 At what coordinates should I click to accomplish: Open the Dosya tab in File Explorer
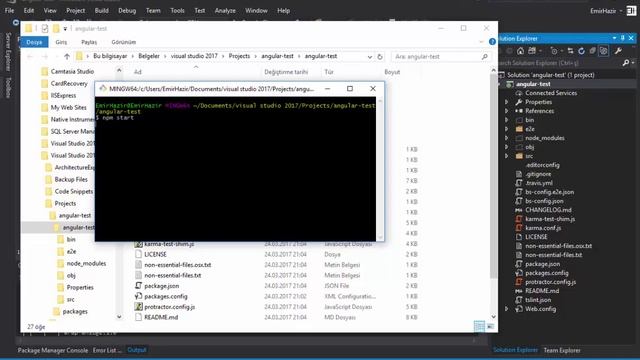click(34, 42)
